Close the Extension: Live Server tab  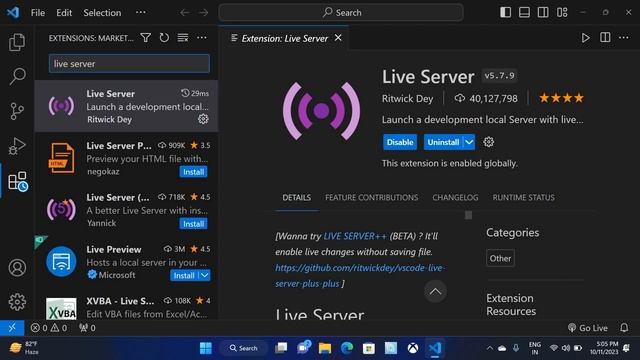tap(338, 38)
